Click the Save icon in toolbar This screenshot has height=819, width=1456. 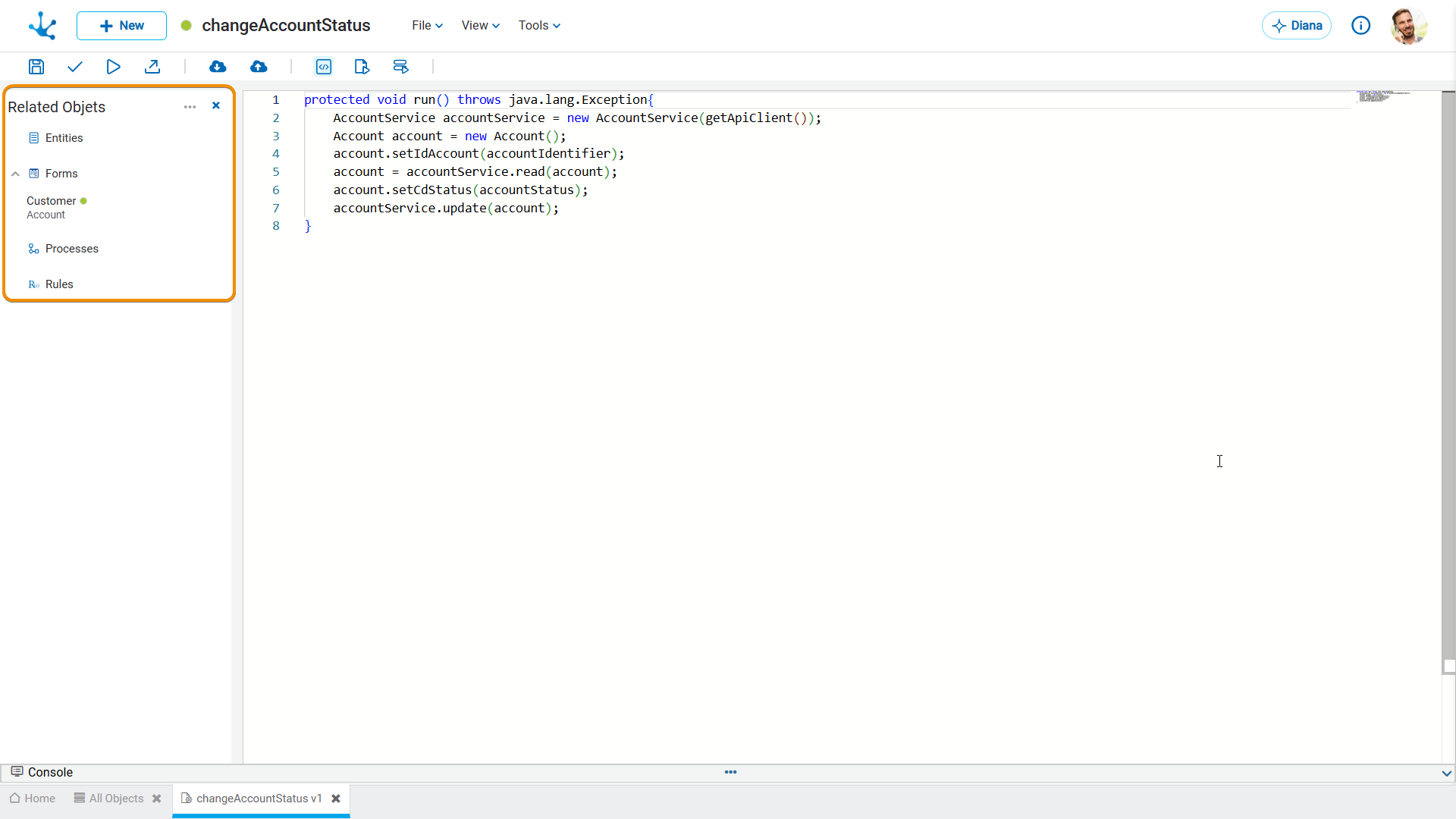pos(36,67)
